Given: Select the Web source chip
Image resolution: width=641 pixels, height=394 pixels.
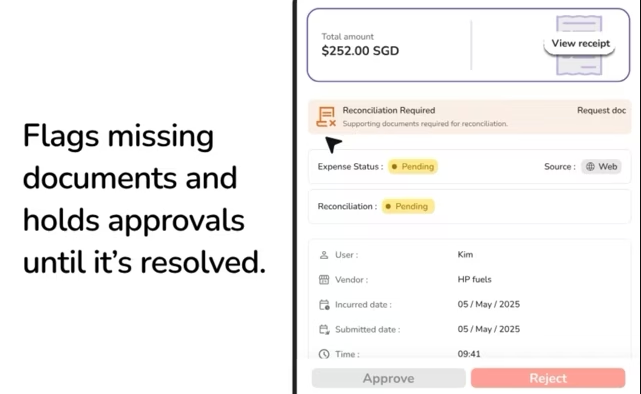Looking at the screenshot, I should [x=601, y=166].
